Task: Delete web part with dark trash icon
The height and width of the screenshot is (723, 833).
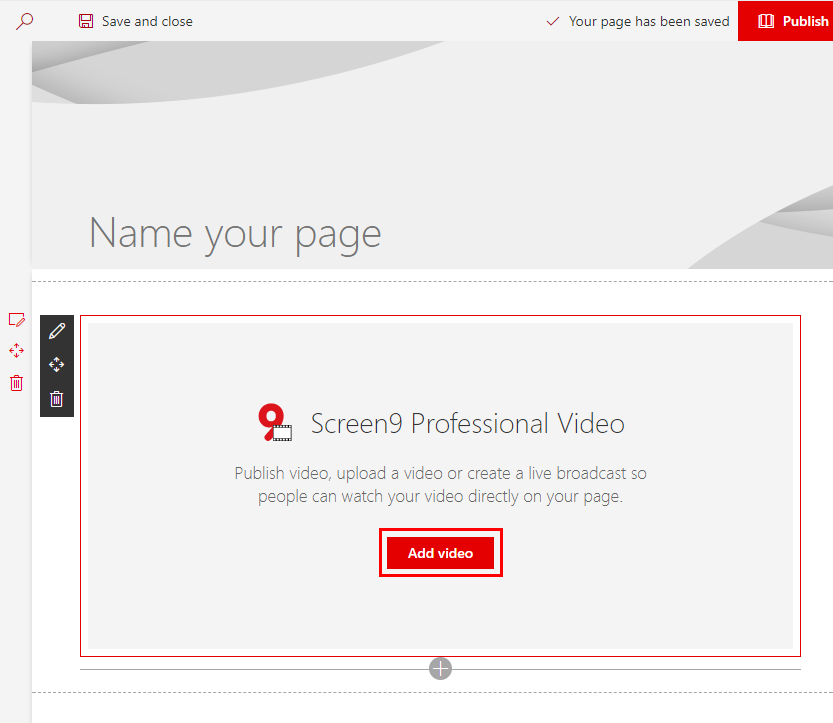Action: (57, 398)
